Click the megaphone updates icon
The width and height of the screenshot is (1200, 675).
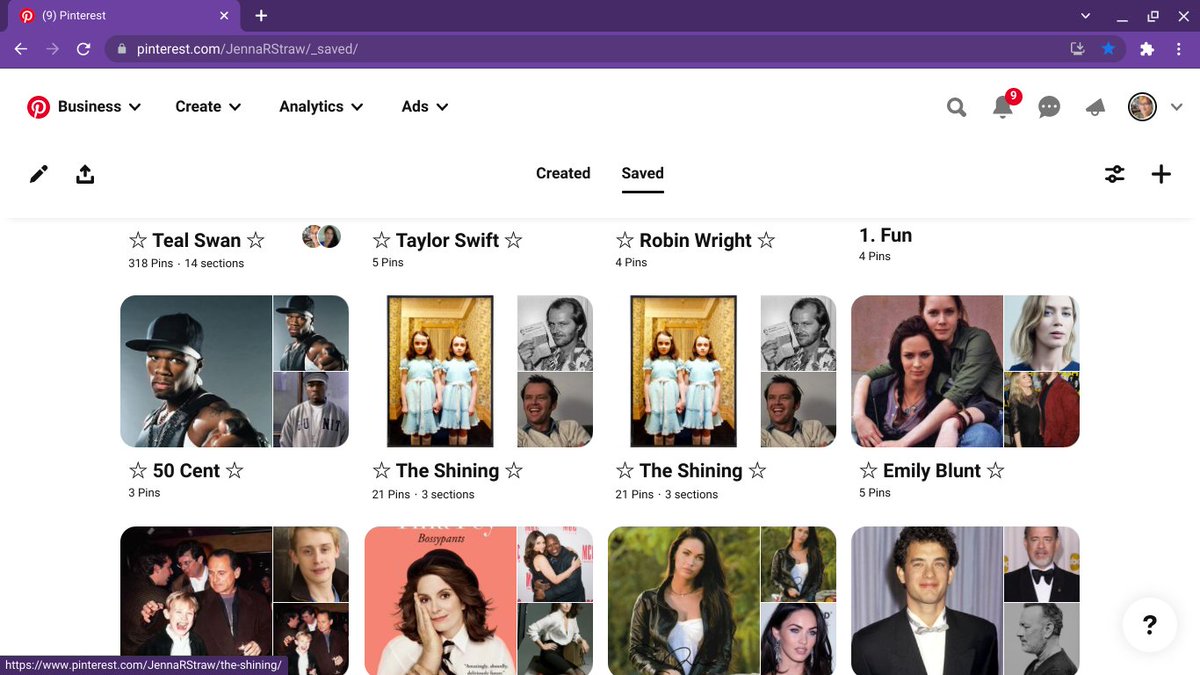click(1095, 107)
